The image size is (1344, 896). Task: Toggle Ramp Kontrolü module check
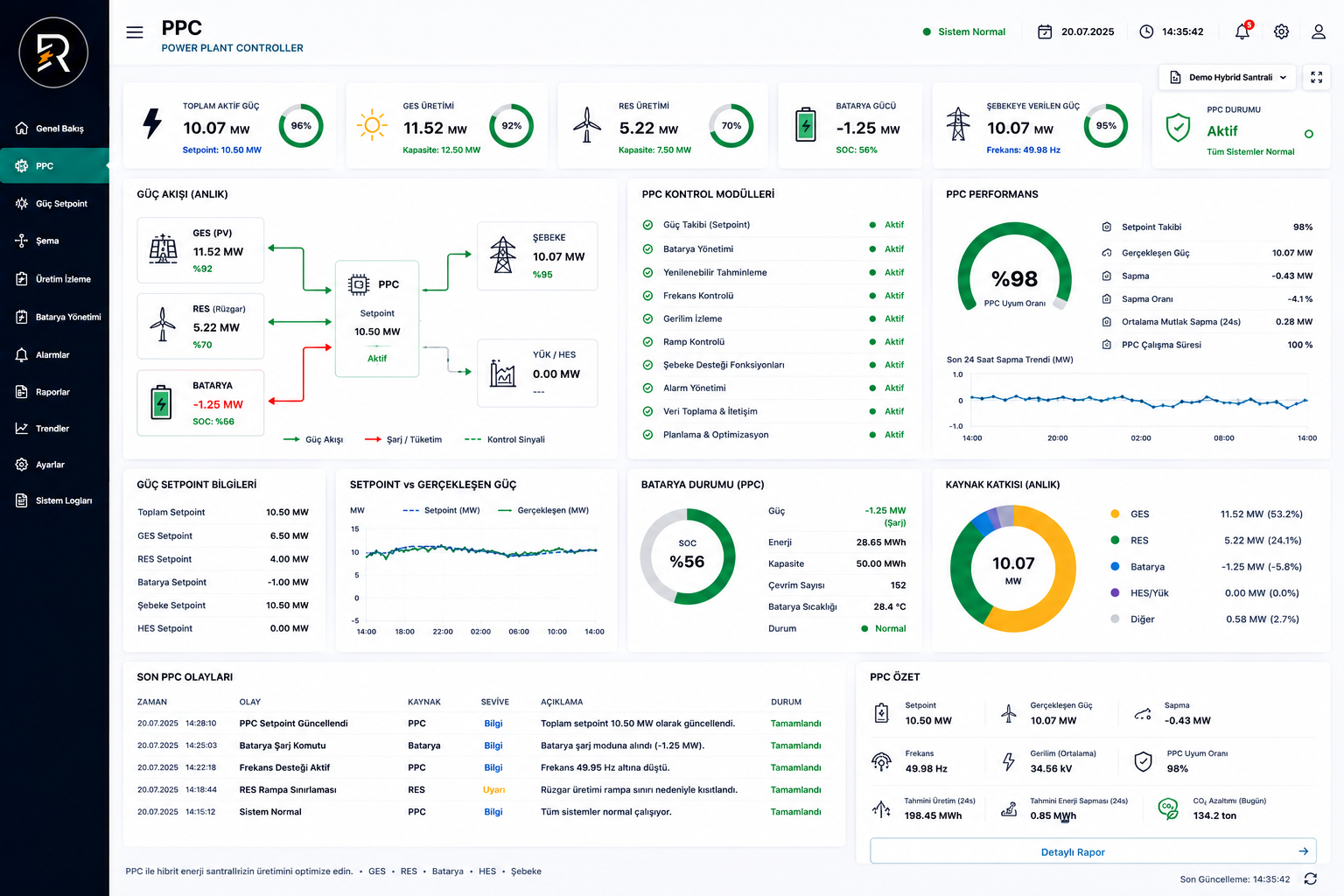click(647, 342)
